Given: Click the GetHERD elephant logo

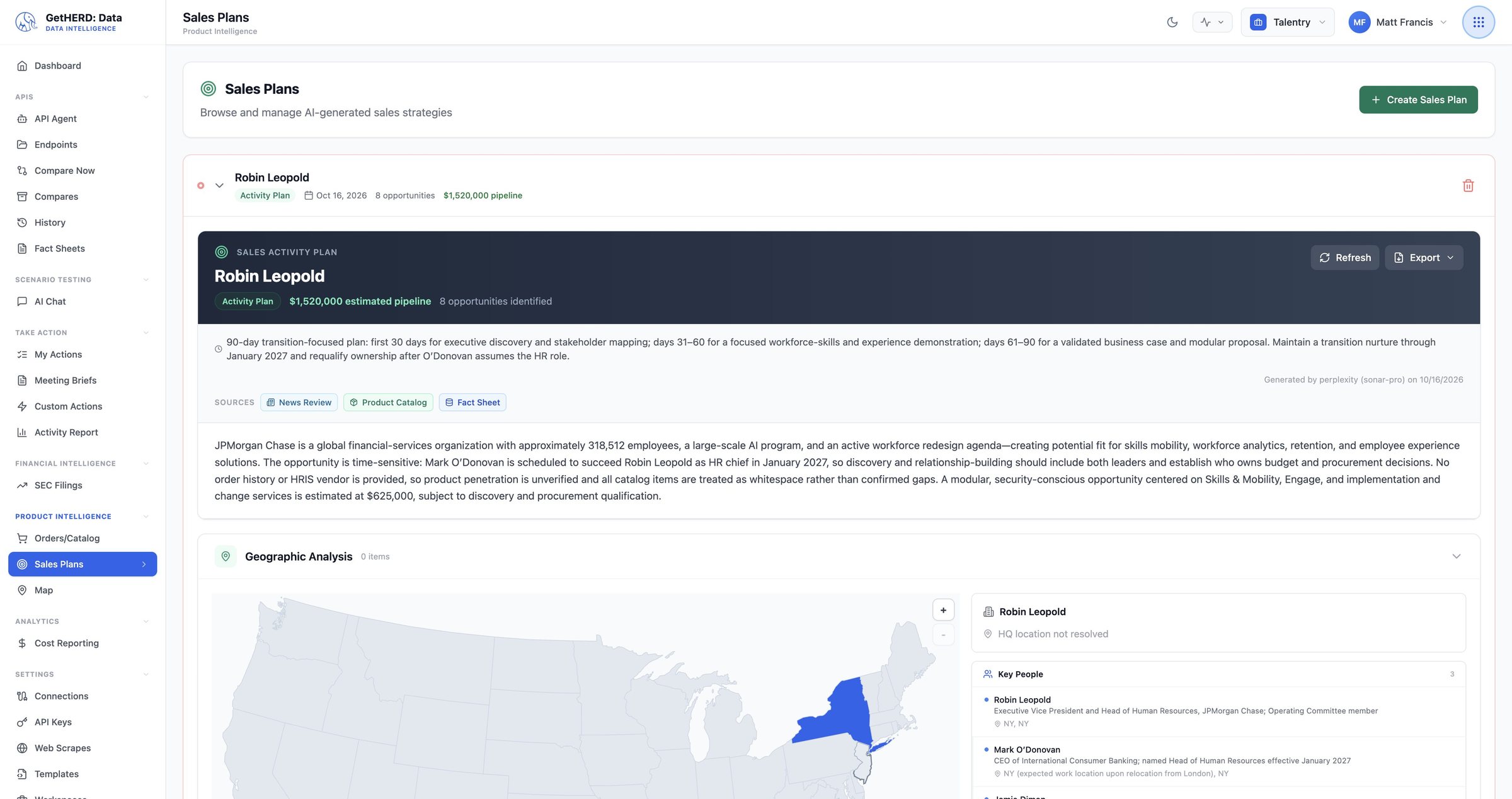Looking at the screenshot, I should 26,22.
